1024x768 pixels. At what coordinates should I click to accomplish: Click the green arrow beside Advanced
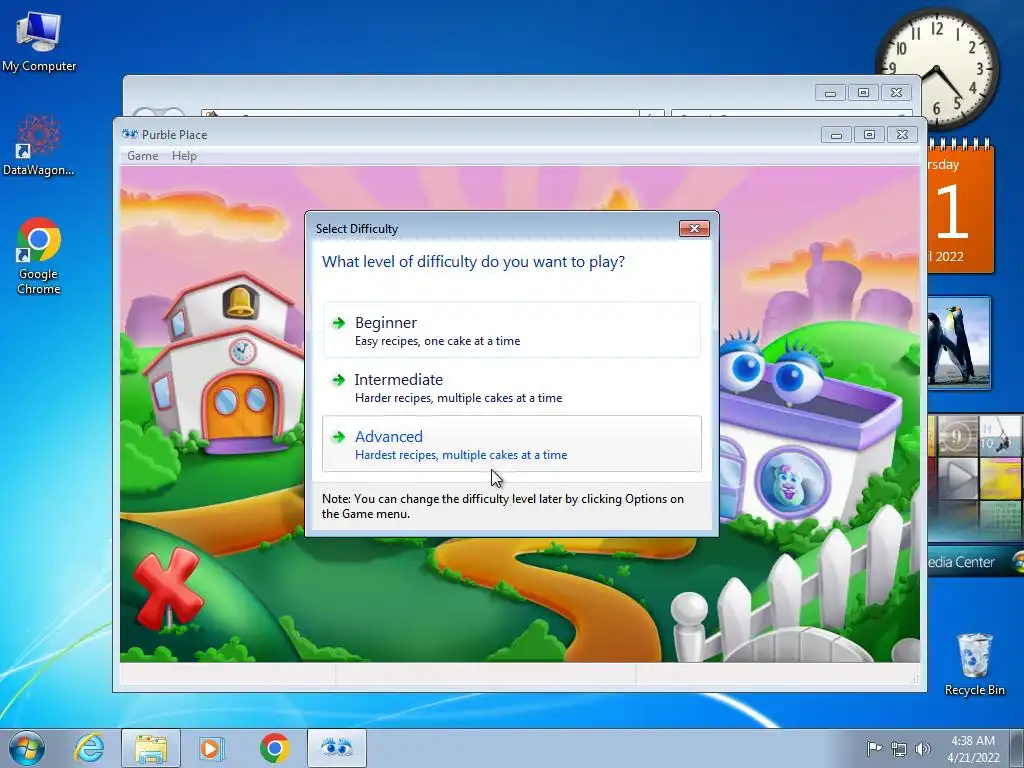[x=338, y=436]
